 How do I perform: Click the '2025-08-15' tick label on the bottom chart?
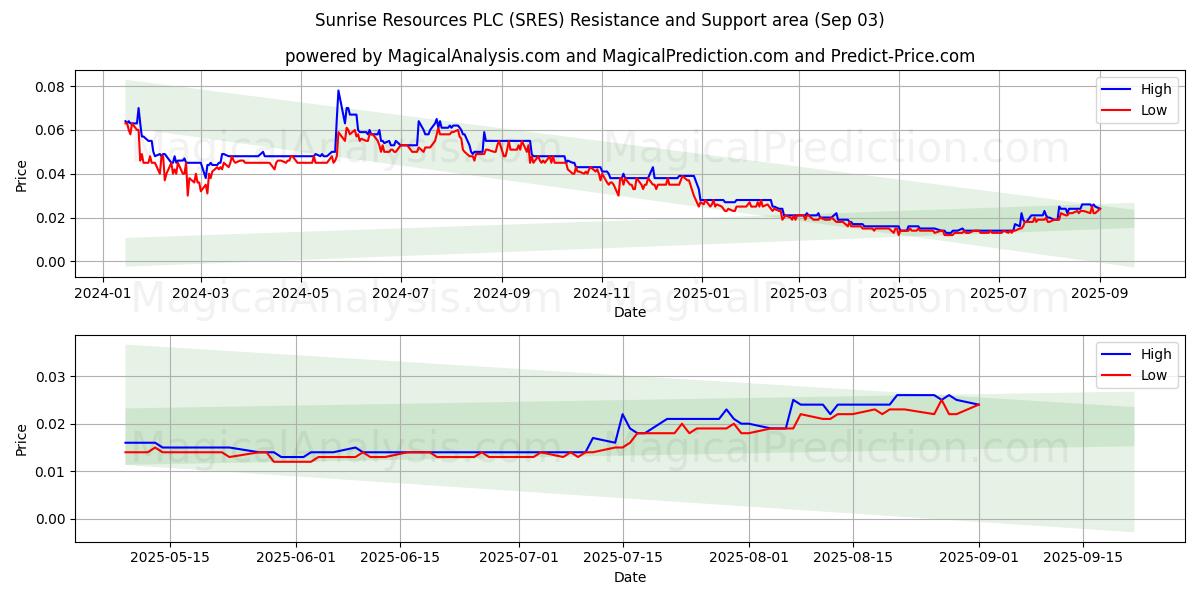853,559
